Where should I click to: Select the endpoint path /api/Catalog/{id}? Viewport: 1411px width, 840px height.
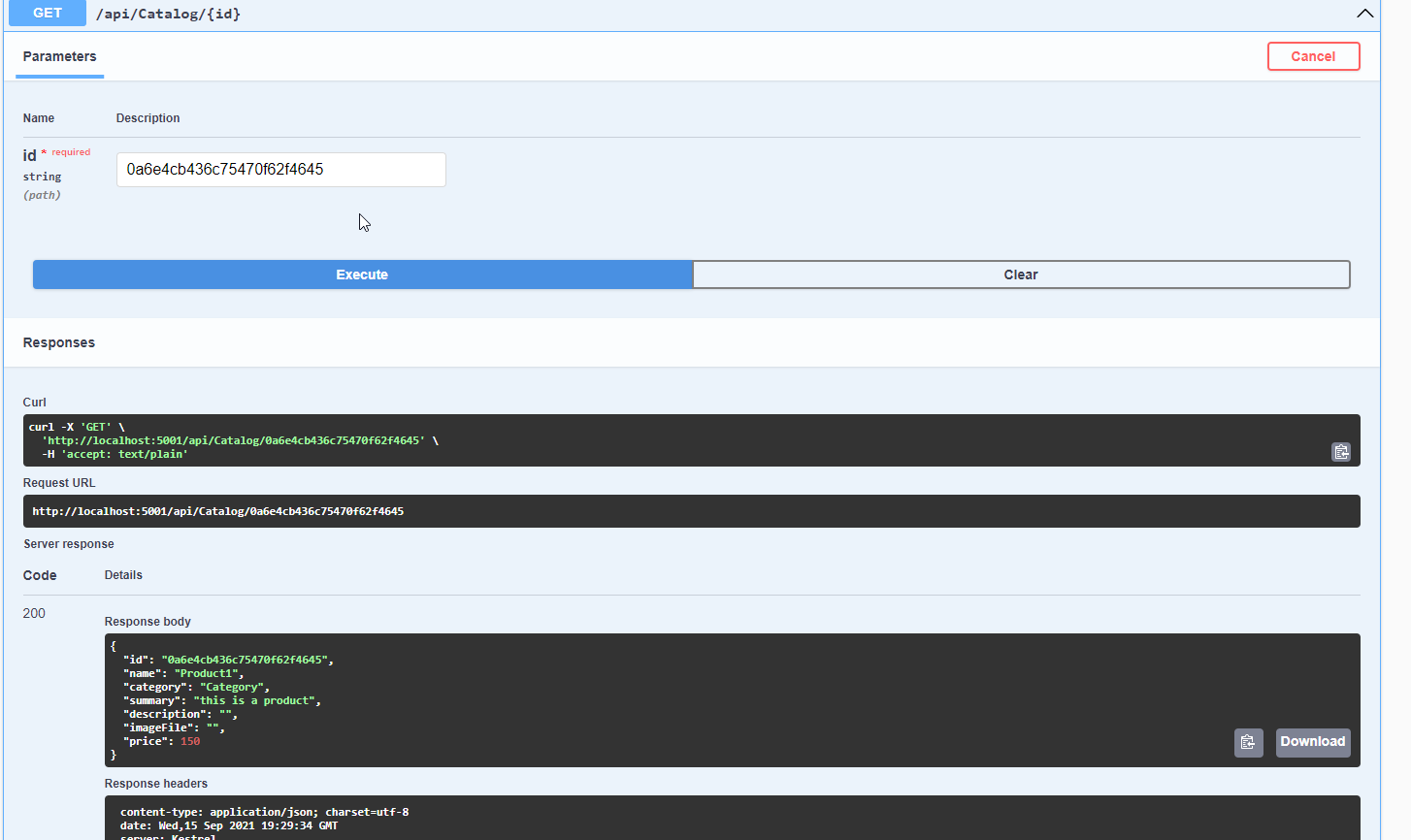point(167,14)
